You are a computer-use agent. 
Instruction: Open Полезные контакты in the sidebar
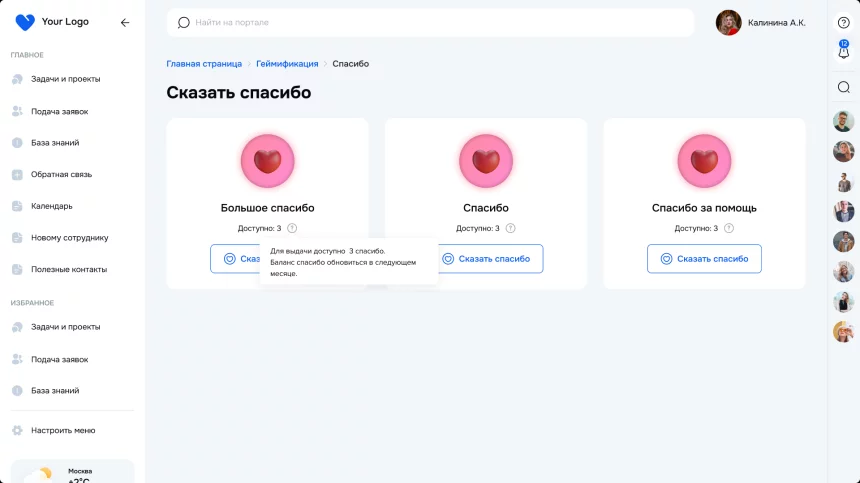(x=68, y=269)
